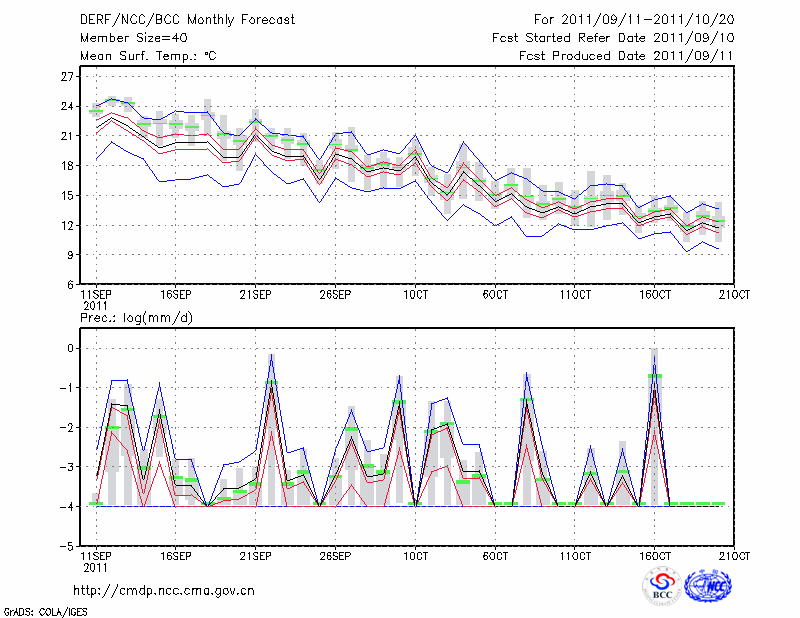Click the Prec.: log(mm/d) chart label
The image size is (800, 618).
[x=136, y=317]
